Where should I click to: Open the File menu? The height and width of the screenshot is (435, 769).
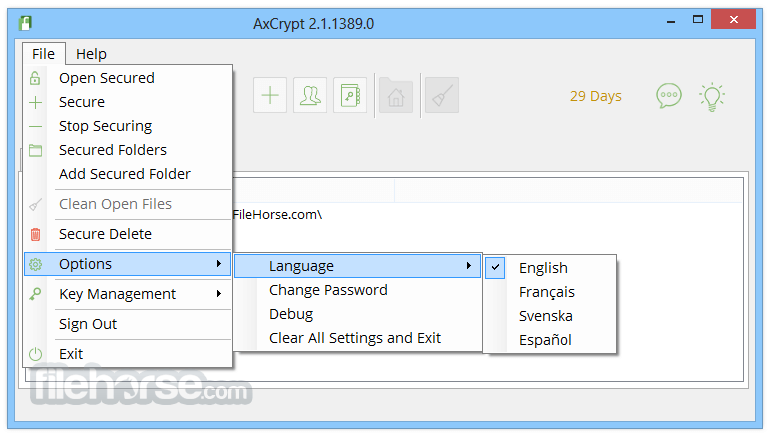click(43, 53)
